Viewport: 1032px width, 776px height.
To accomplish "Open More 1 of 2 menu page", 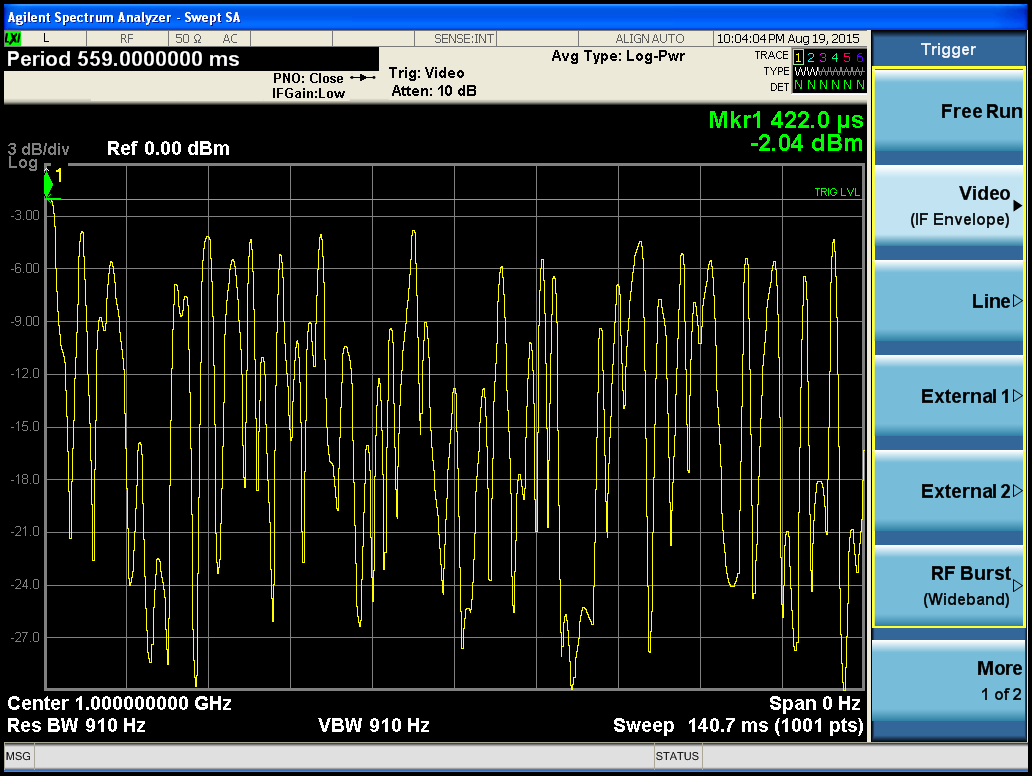I will (948, 681).
